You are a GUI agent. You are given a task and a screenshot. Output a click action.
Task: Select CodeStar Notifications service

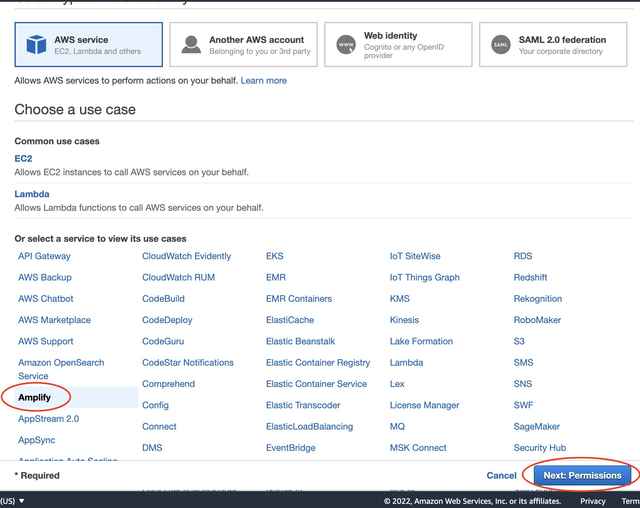[188, 362]
